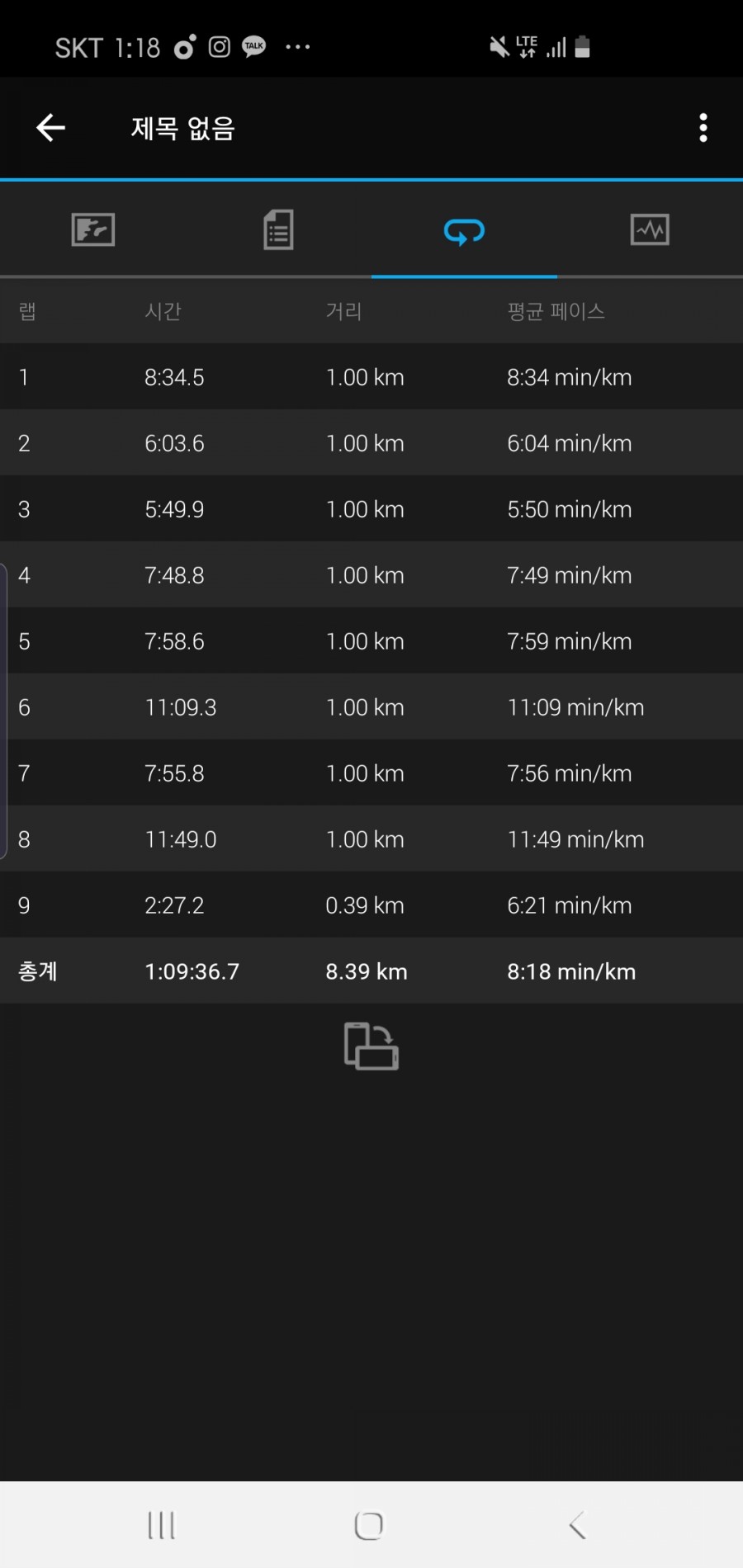Tap the Android home button
Screen dimensions: 743x1568
pos(369,1525)
